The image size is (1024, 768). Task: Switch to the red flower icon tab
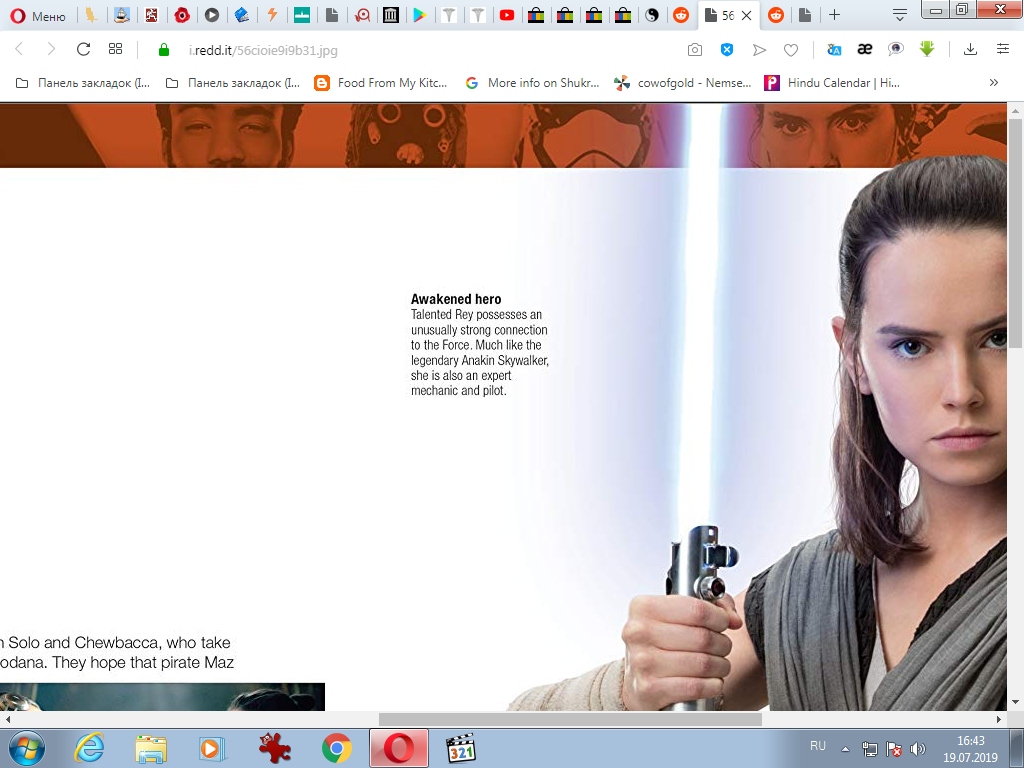(182, 15)
